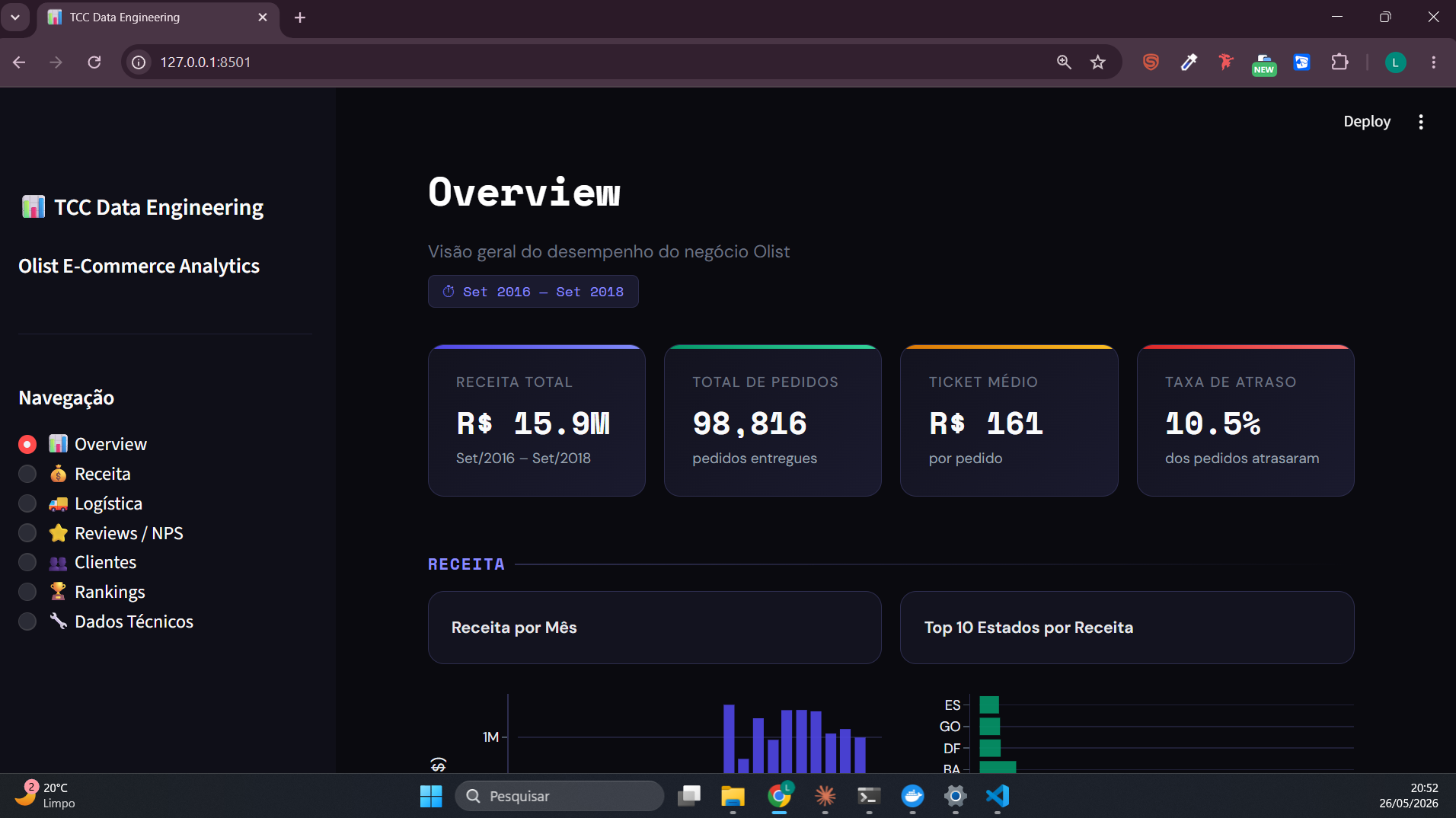The height and width of the screenshot is (818, 1456).
Task: Open the Terminal from the taskbar
Action: [x=869, y=796]
